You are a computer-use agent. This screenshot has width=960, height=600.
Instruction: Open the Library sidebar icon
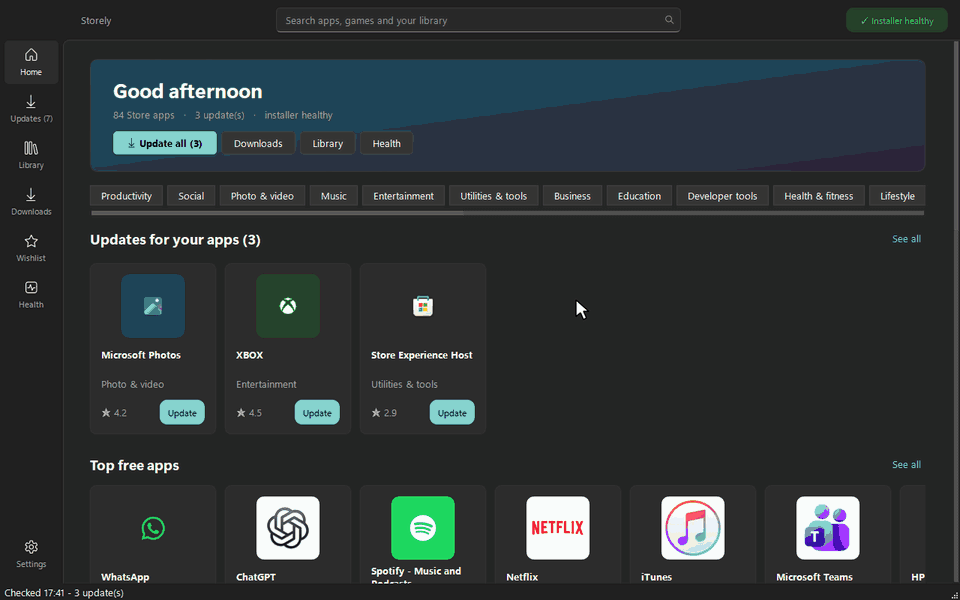[x=31, y=148]
